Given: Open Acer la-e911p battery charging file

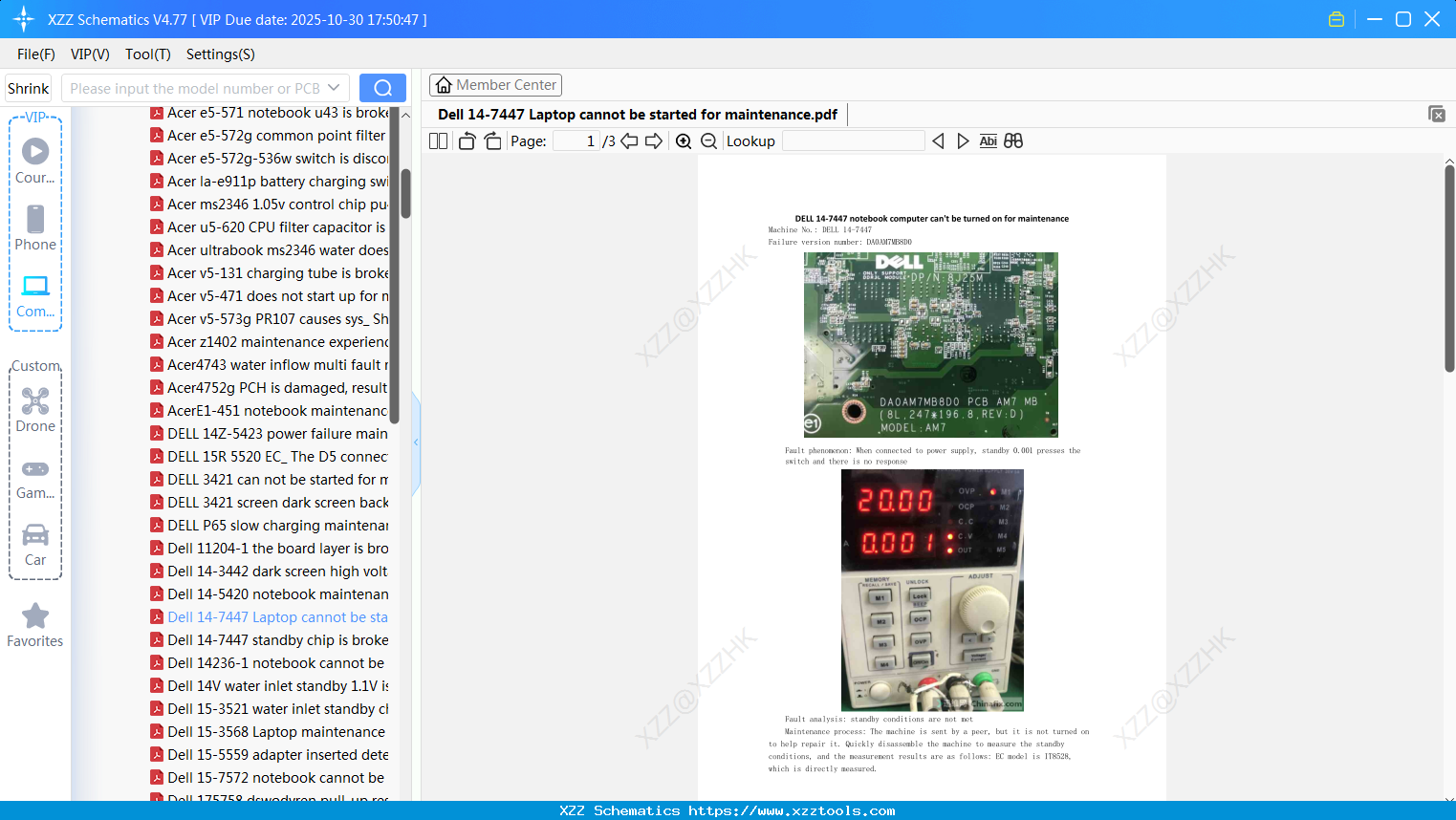Looking at the screenshot, I should [269, 182].
